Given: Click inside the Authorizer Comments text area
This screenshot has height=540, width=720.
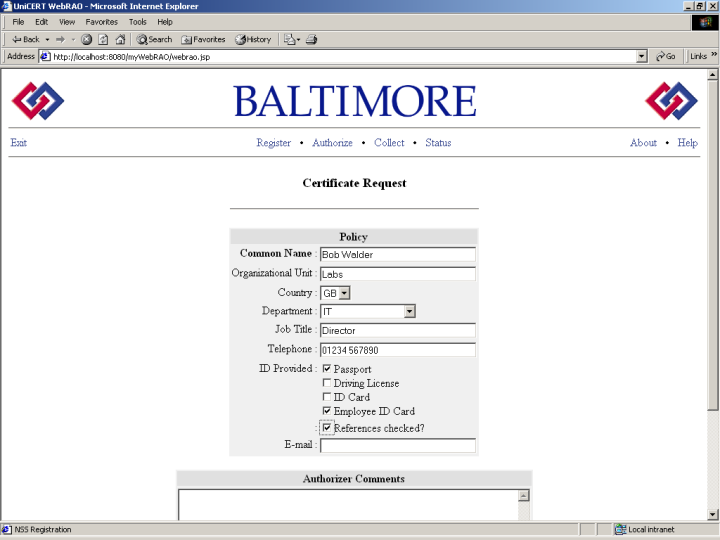Looking at the screenshot, I should pyautogui.click(x=348, y=505).
